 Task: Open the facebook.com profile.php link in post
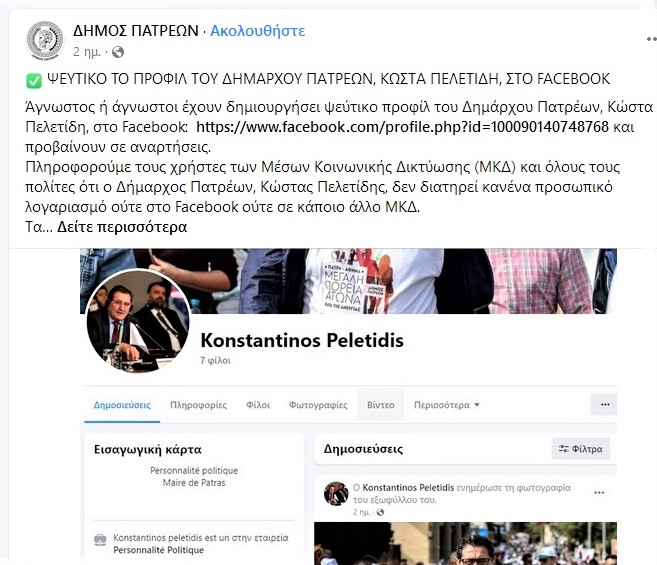pyautogui.click(x=402, y=126)
